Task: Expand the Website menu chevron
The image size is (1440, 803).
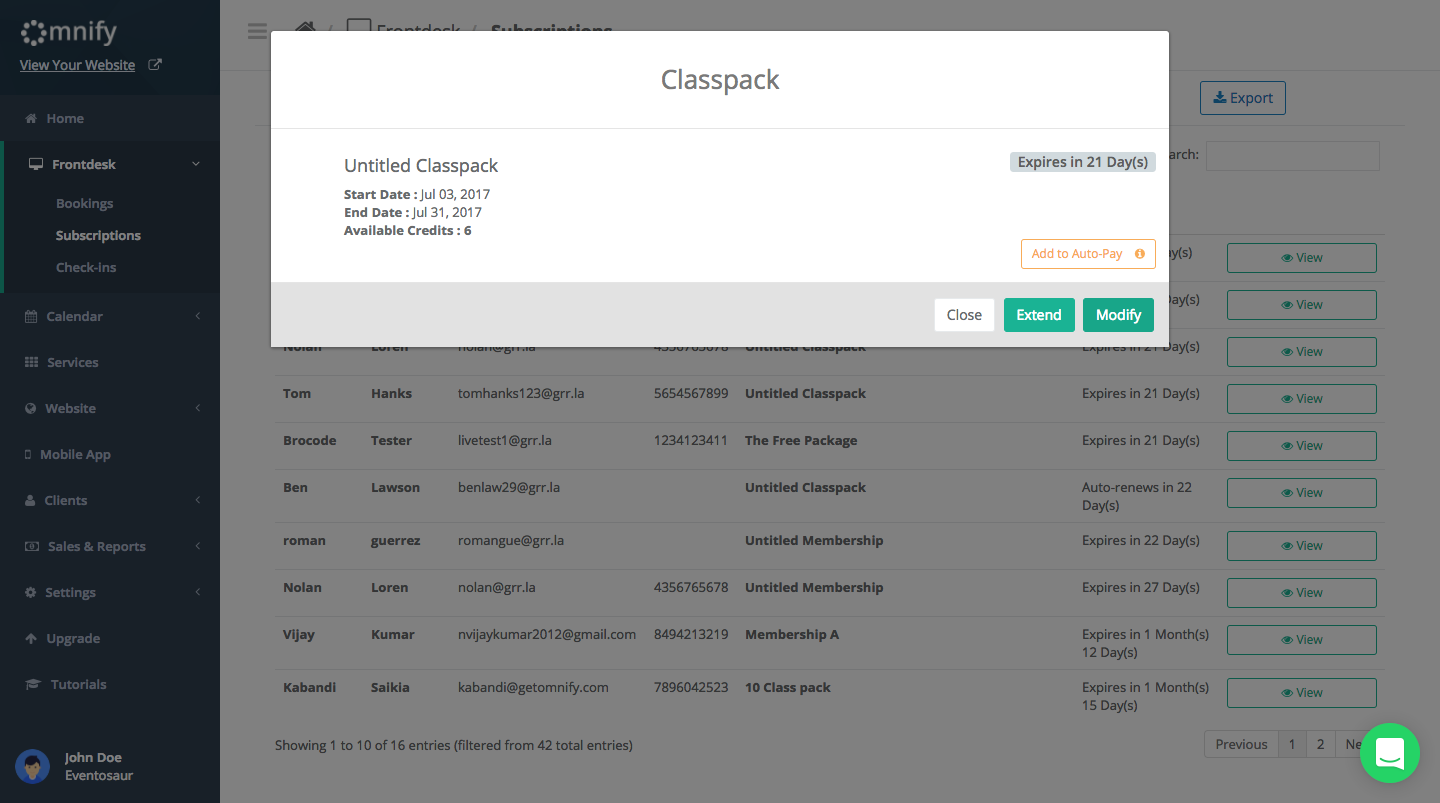Action: pos(197,408)
